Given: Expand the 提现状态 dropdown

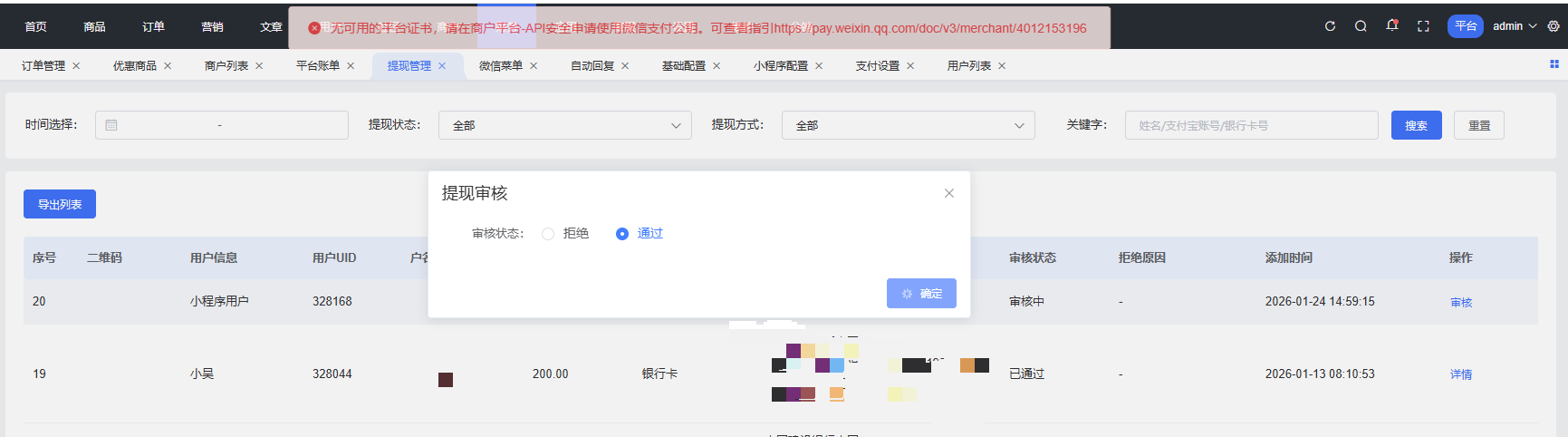Looking at the screenshot, I should click(x=564, y=125).
